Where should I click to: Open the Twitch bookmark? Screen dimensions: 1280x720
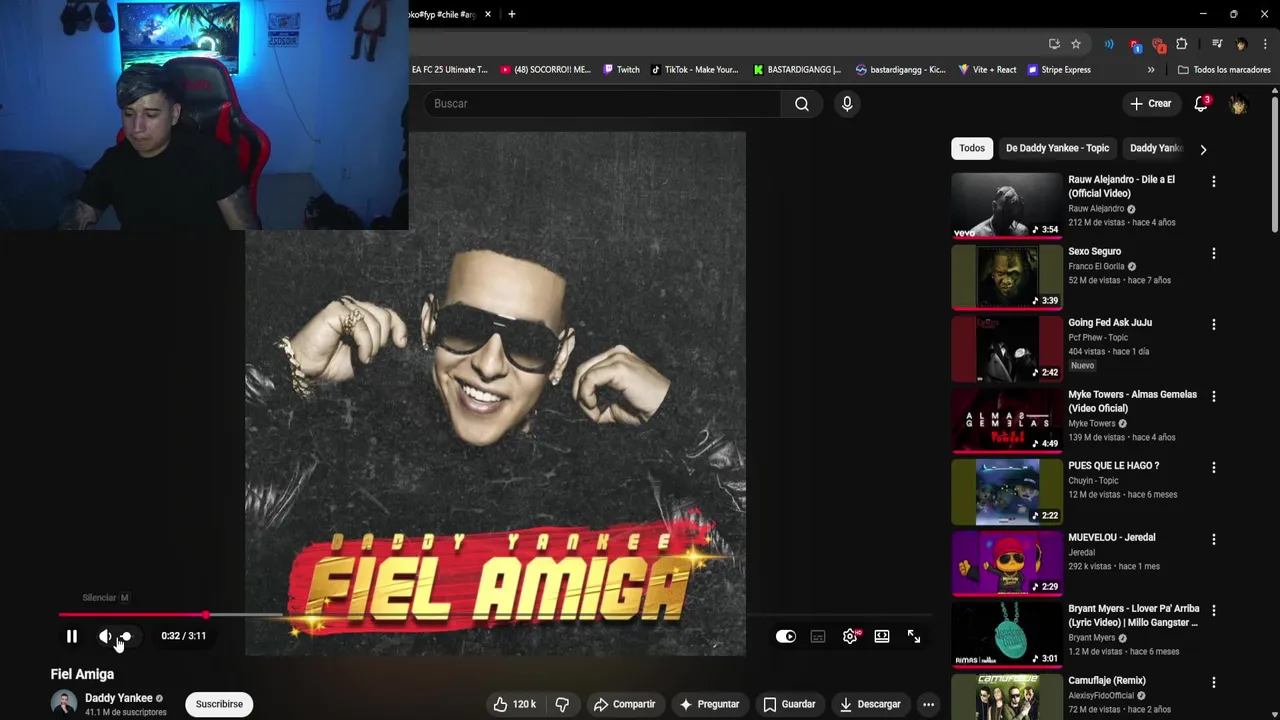(621, 70)
